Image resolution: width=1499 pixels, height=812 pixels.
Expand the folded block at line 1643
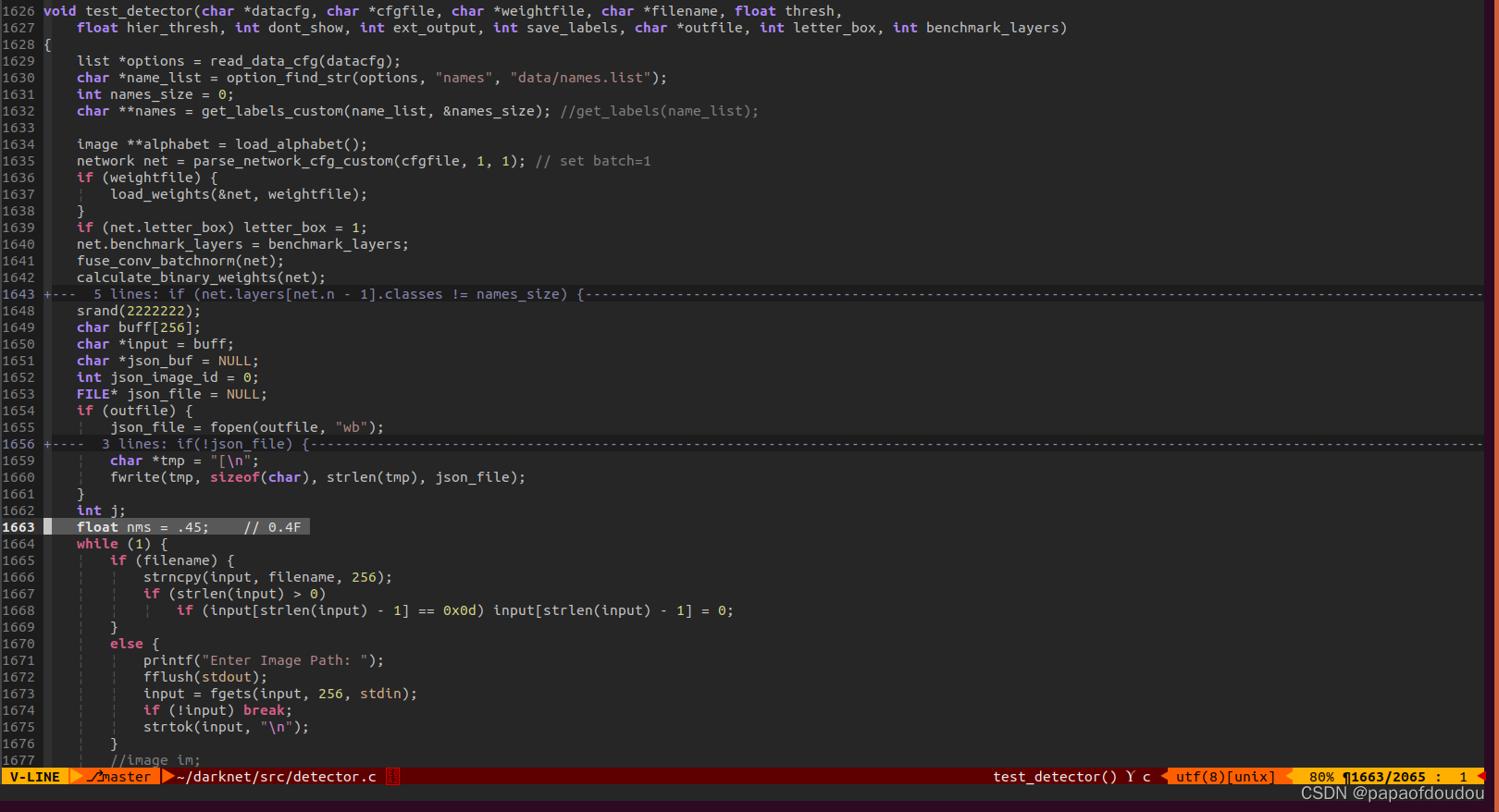763,294
